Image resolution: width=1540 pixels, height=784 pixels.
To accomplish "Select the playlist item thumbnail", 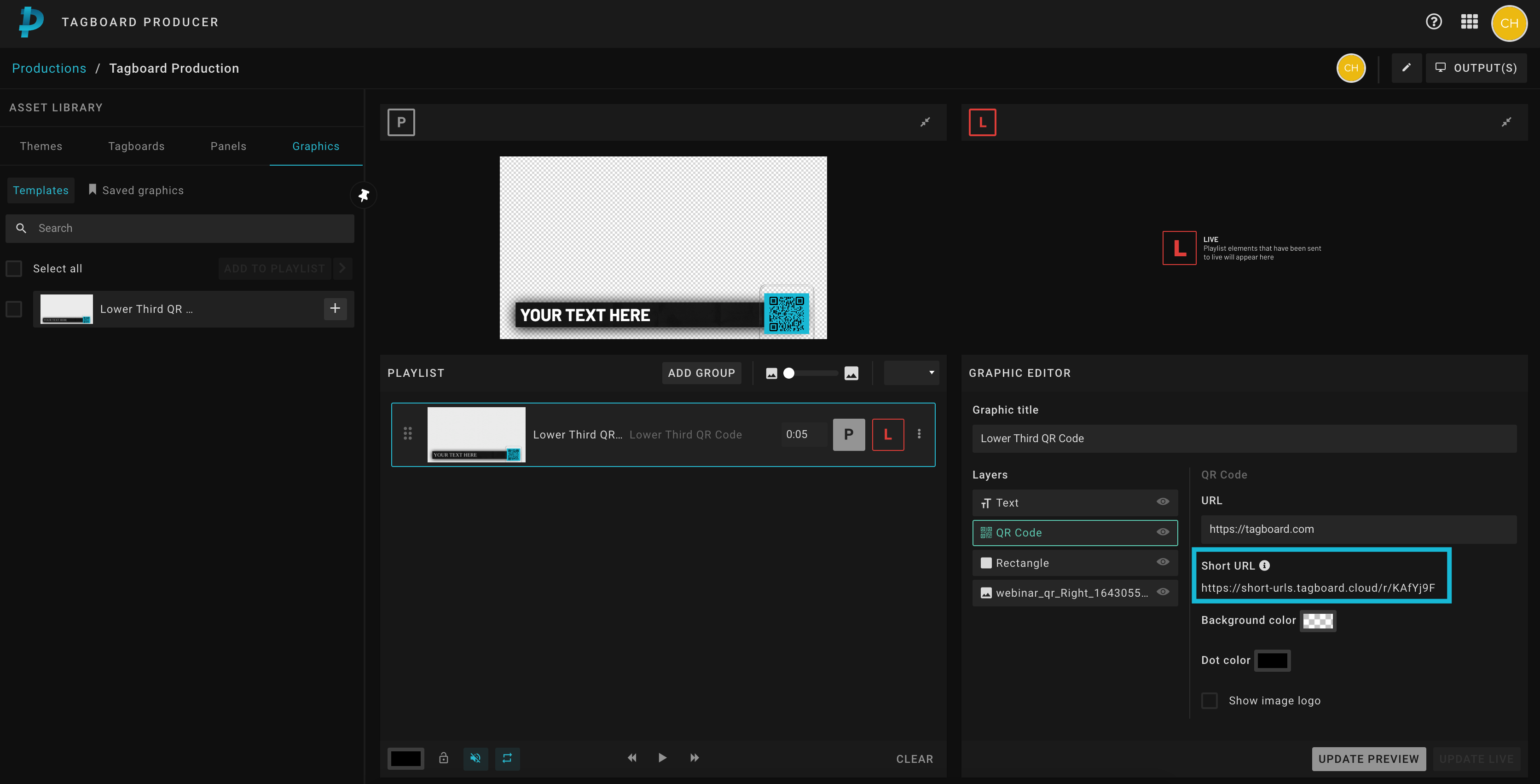I will [476, 434].
